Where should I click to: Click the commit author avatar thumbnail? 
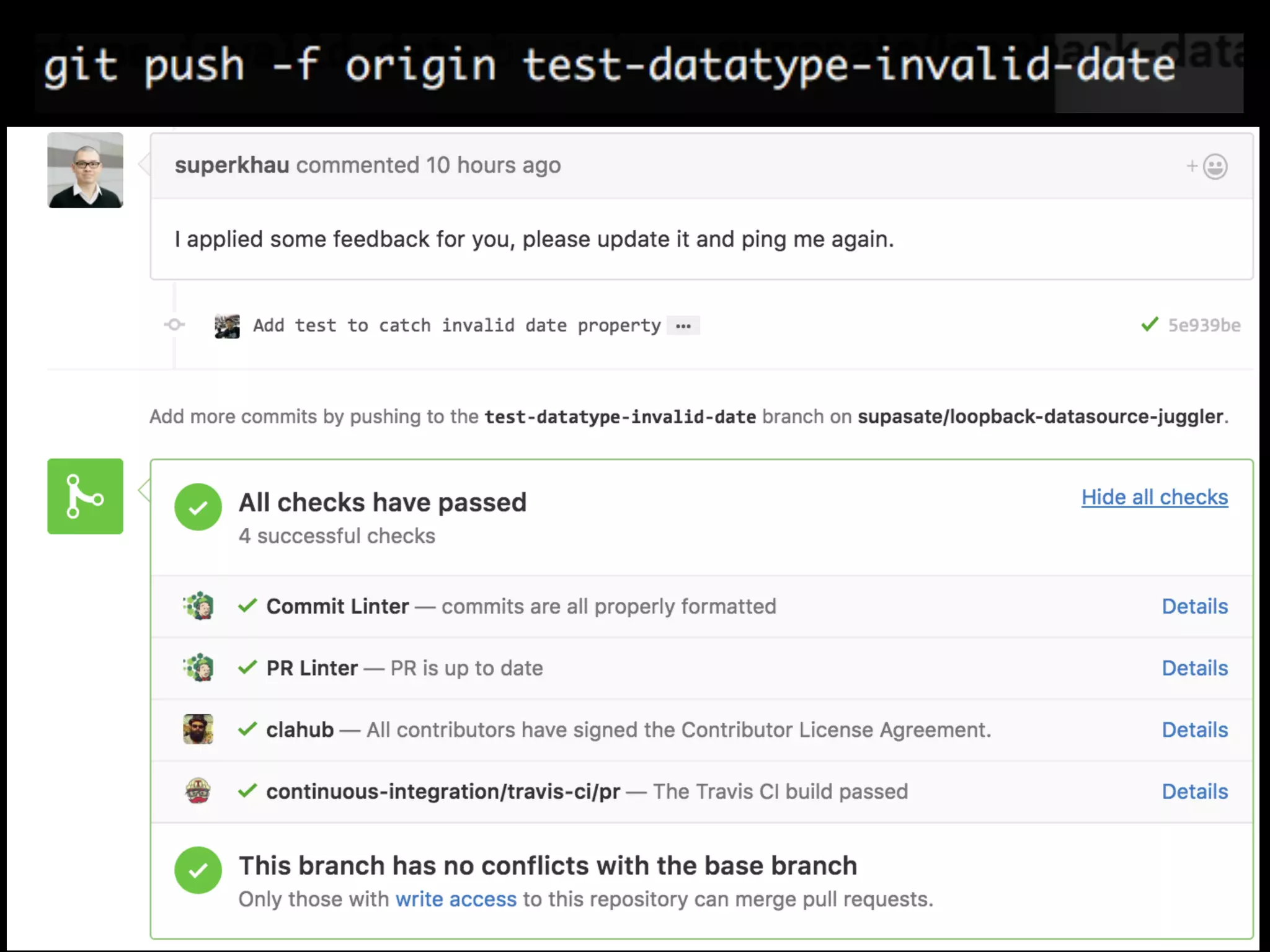tap(227, 326)
